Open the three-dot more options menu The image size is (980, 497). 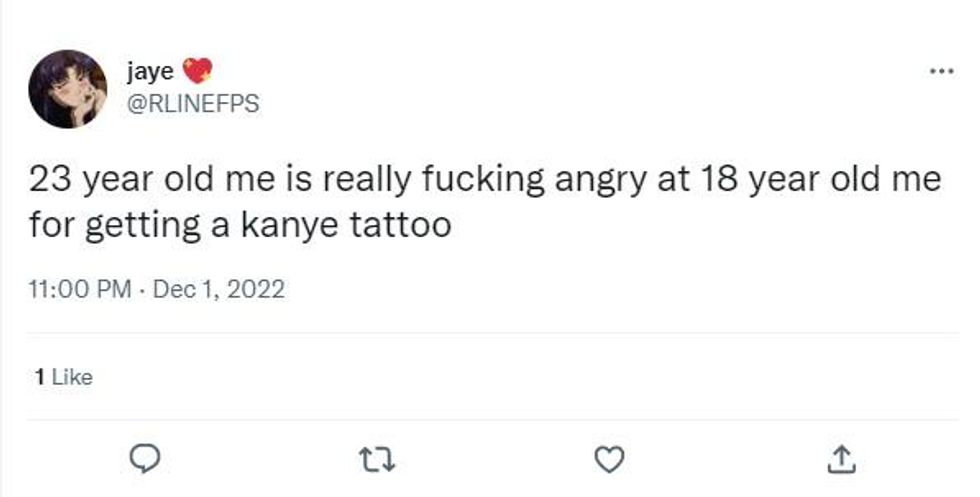(x=940, y=71)
